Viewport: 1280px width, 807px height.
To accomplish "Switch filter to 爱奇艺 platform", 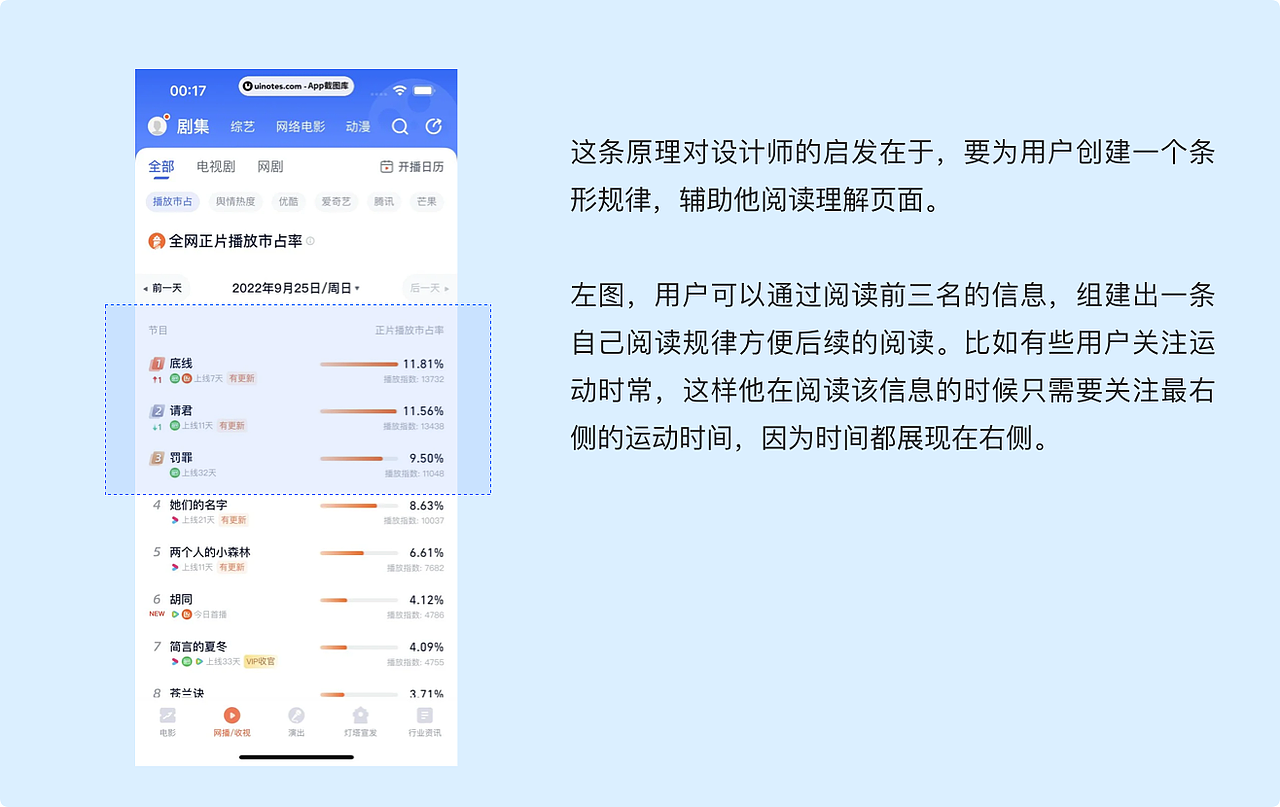I will click(334, 201).
